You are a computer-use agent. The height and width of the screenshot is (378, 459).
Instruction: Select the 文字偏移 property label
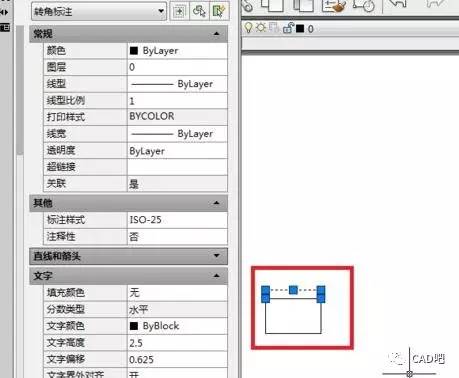point(66,359)
